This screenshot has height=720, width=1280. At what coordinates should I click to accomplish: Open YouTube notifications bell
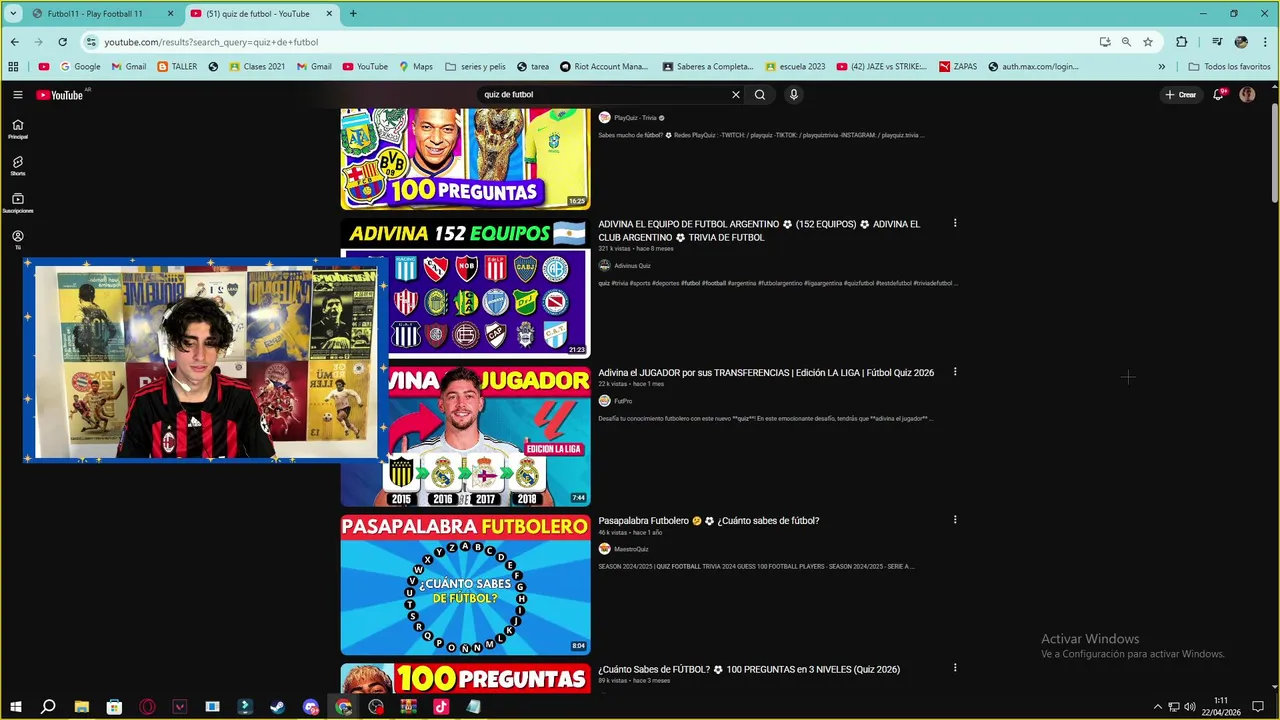pyautogui.click(x=1218, y=95)
